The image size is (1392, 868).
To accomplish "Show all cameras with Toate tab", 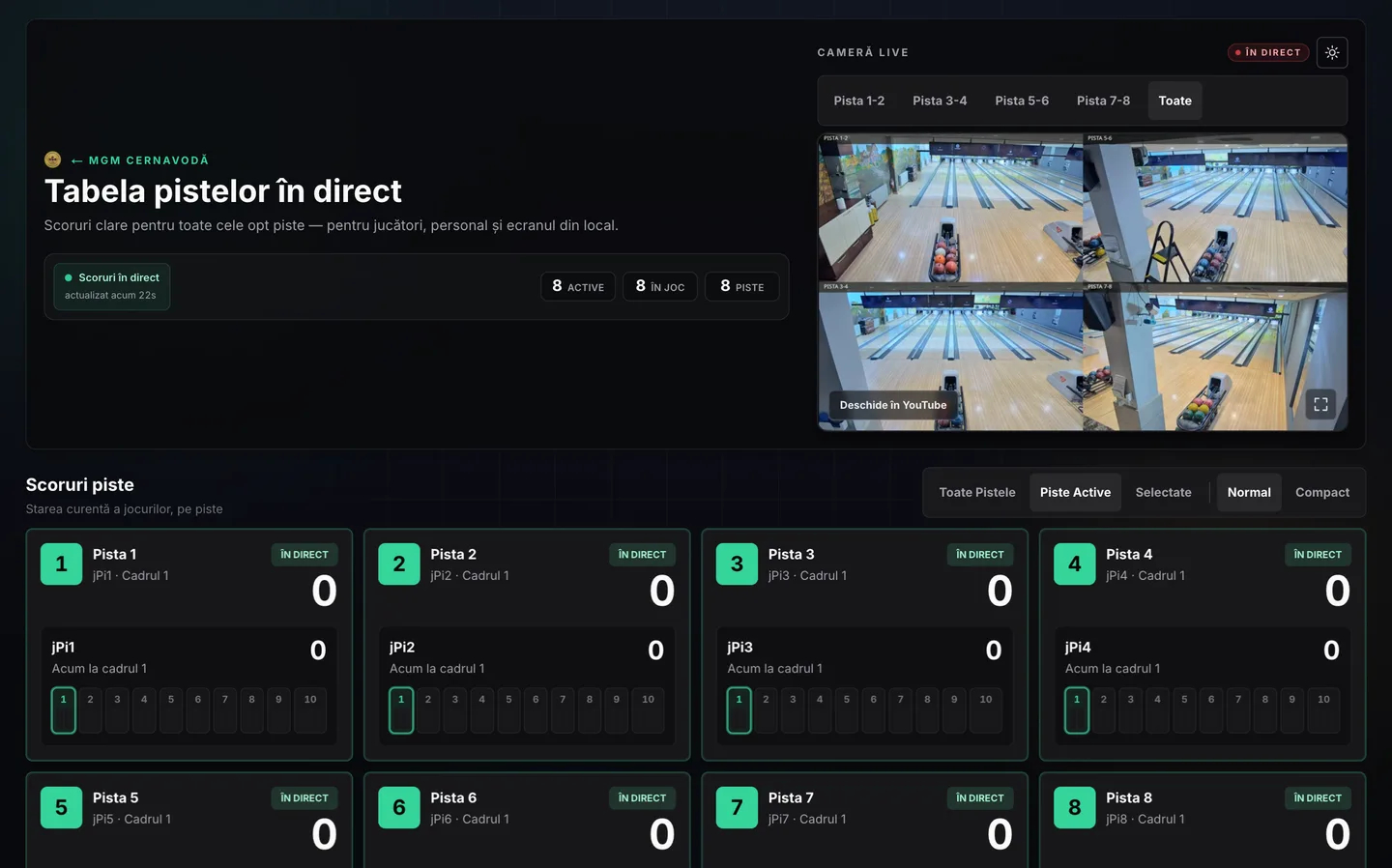I will pyautogui.click(x=1175, y=101).
